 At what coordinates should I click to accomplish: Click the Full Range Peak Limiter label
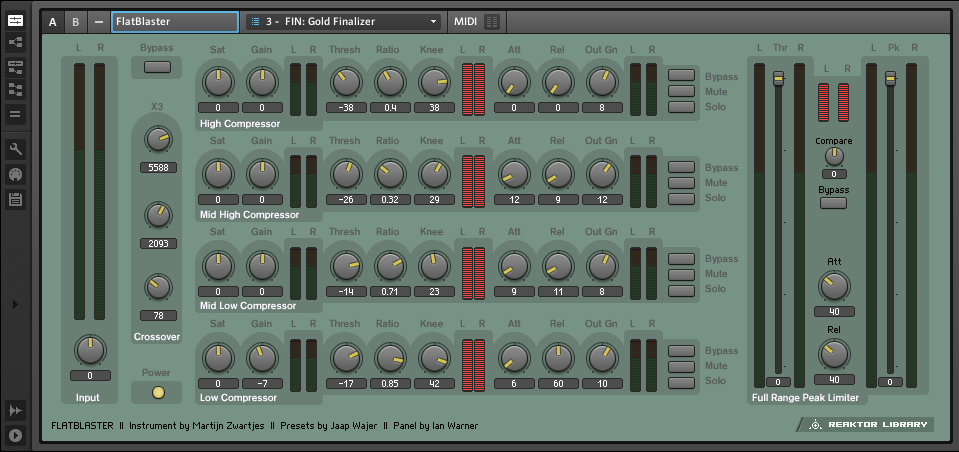805,398
